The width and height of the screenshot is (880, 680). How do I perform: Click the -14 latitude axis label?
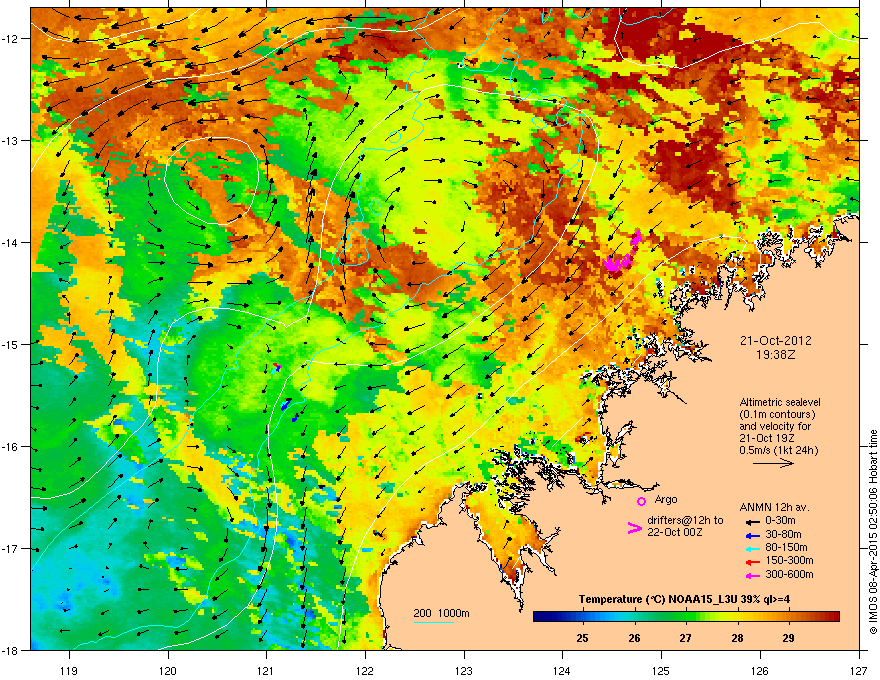tap(10, 242)
